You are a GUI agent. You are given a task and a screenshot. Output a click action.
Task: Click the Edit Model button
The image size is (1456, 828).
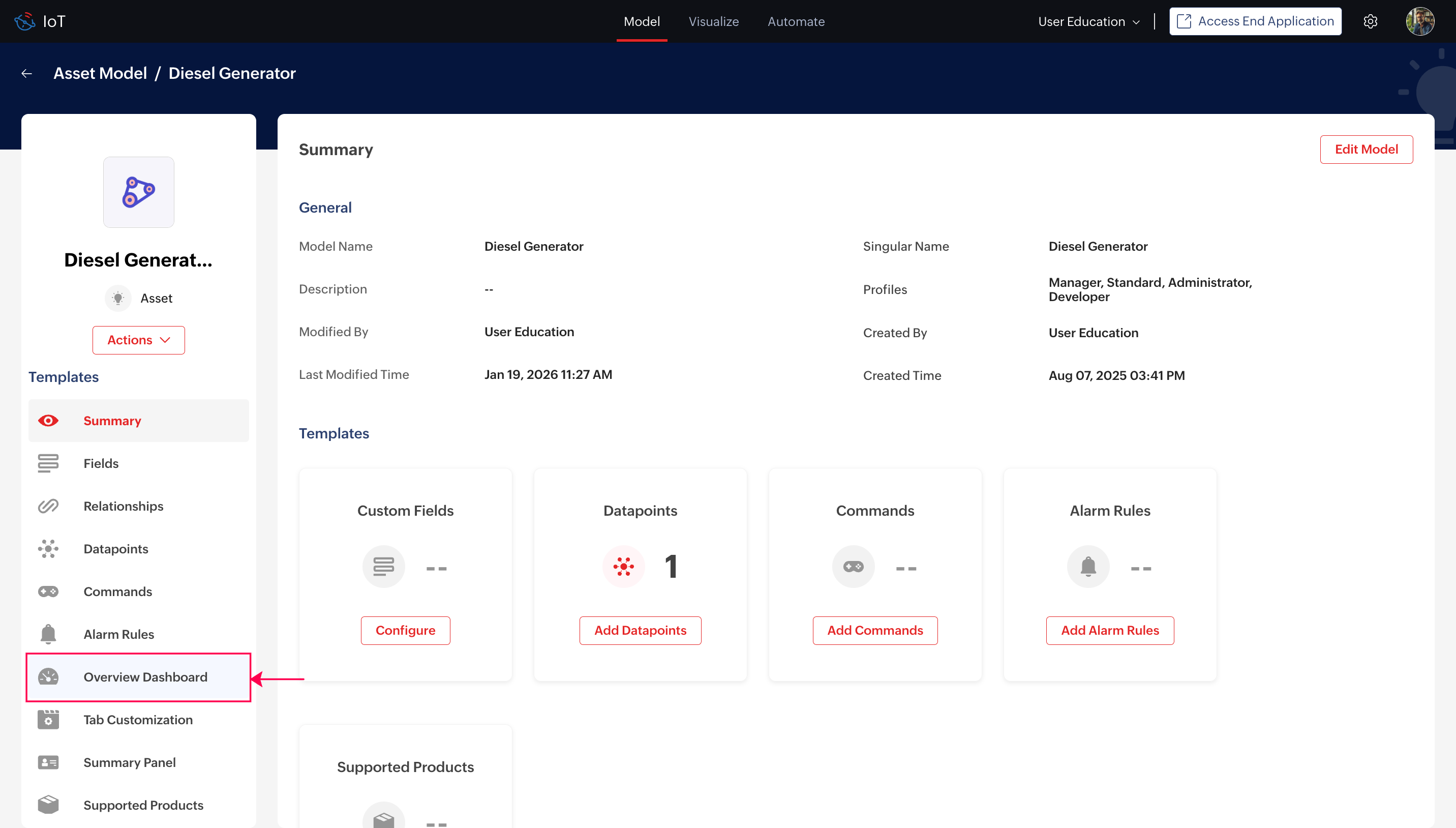coord(1366,149)
